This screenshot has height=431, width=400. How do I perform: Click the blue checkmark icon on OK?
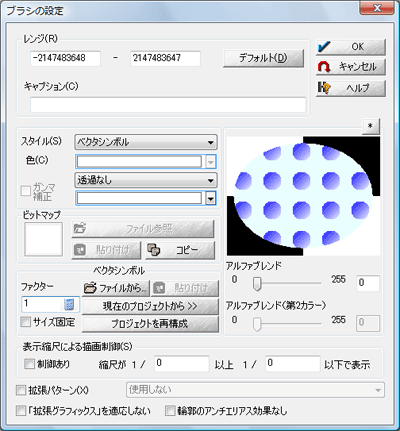324,47
